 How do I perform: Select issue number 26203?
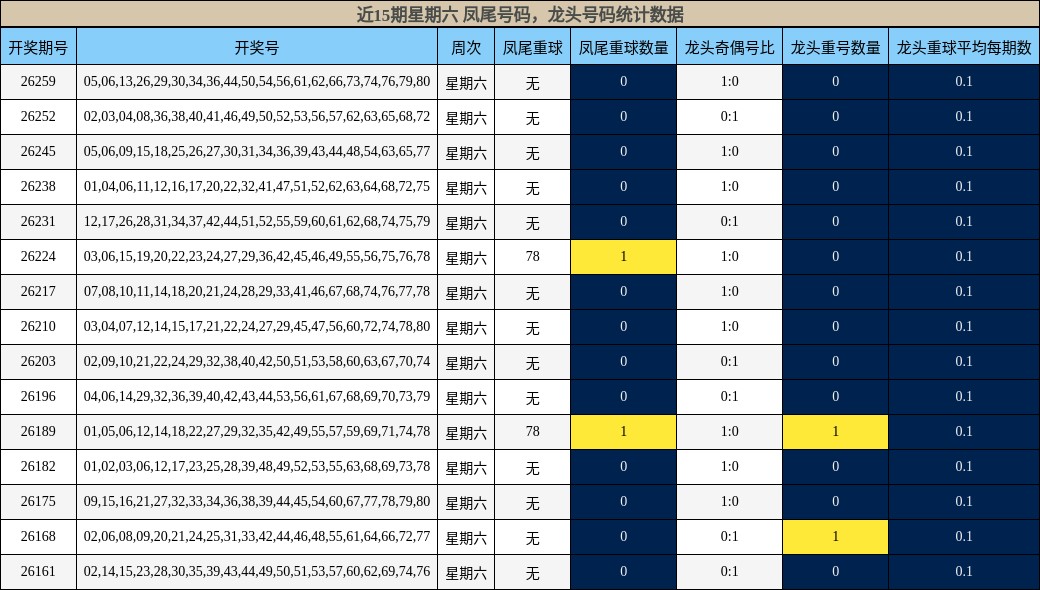[38, 361]
